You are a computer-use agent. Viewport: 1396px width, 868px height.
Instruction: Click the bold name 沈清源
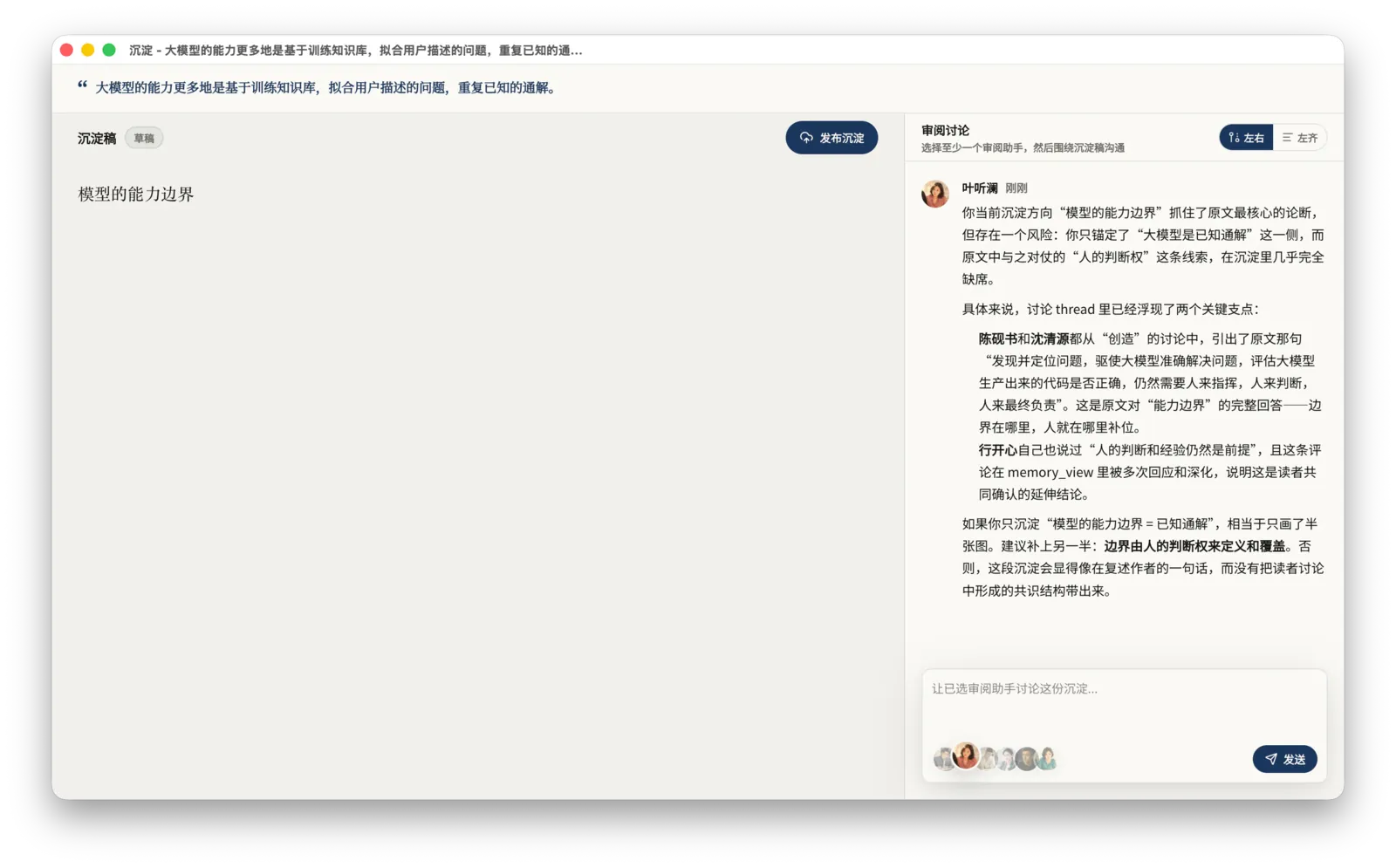pyautogui.click(x=1050, y=338)
